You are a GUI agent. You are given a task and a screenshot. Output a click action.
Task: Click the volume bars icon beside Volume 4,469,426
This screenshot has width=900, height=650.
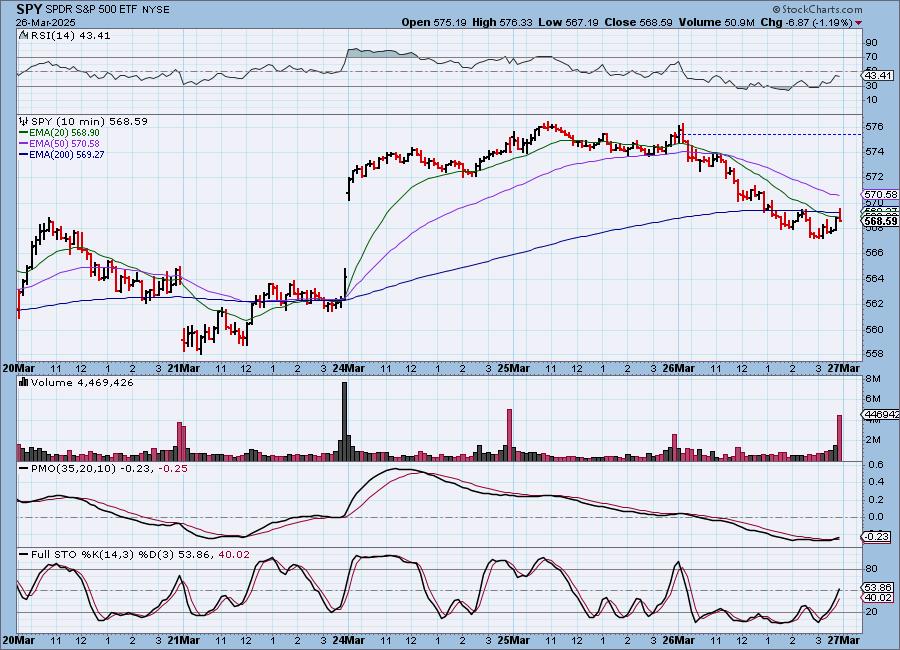(x=24, y=382)
